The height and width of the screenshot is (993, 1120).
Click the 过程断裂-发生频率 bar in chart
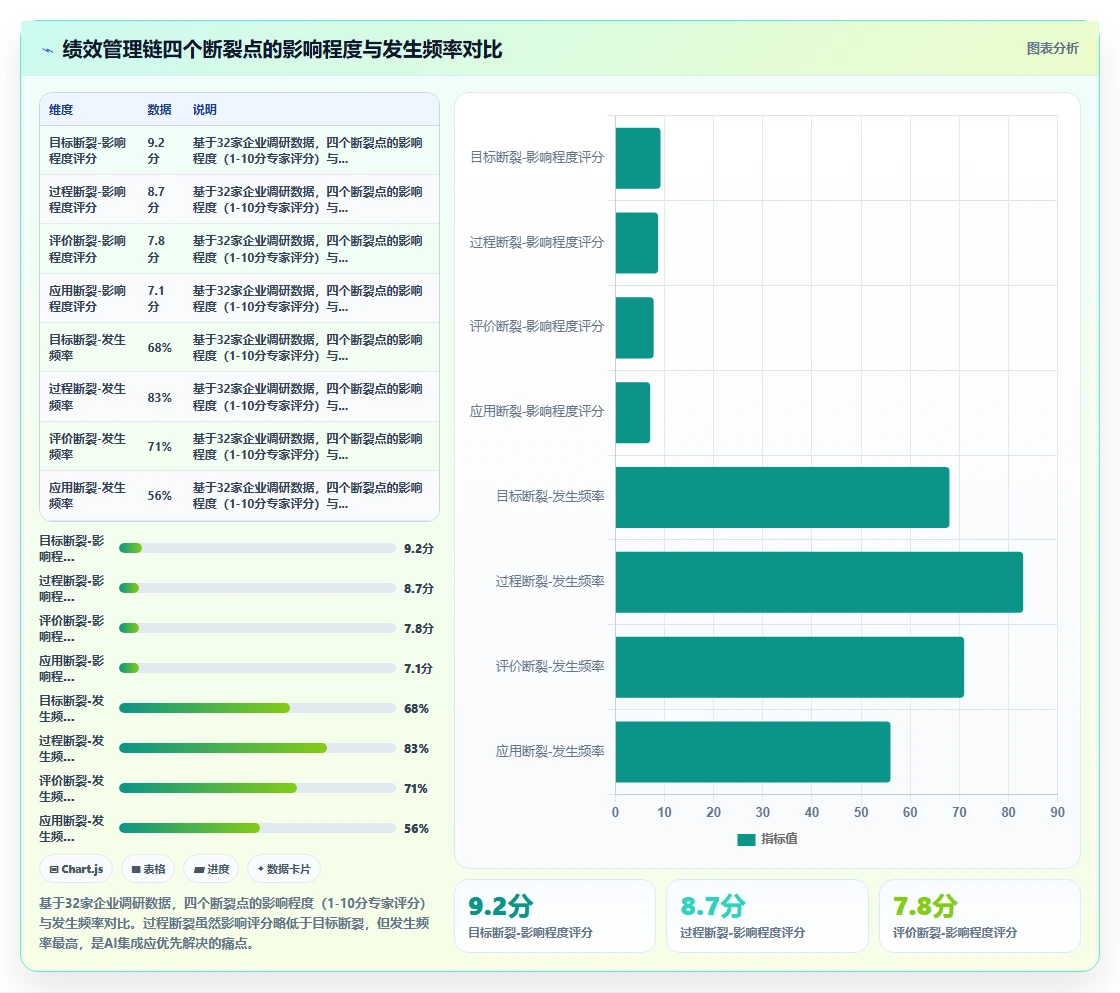[x=819, y=582]
